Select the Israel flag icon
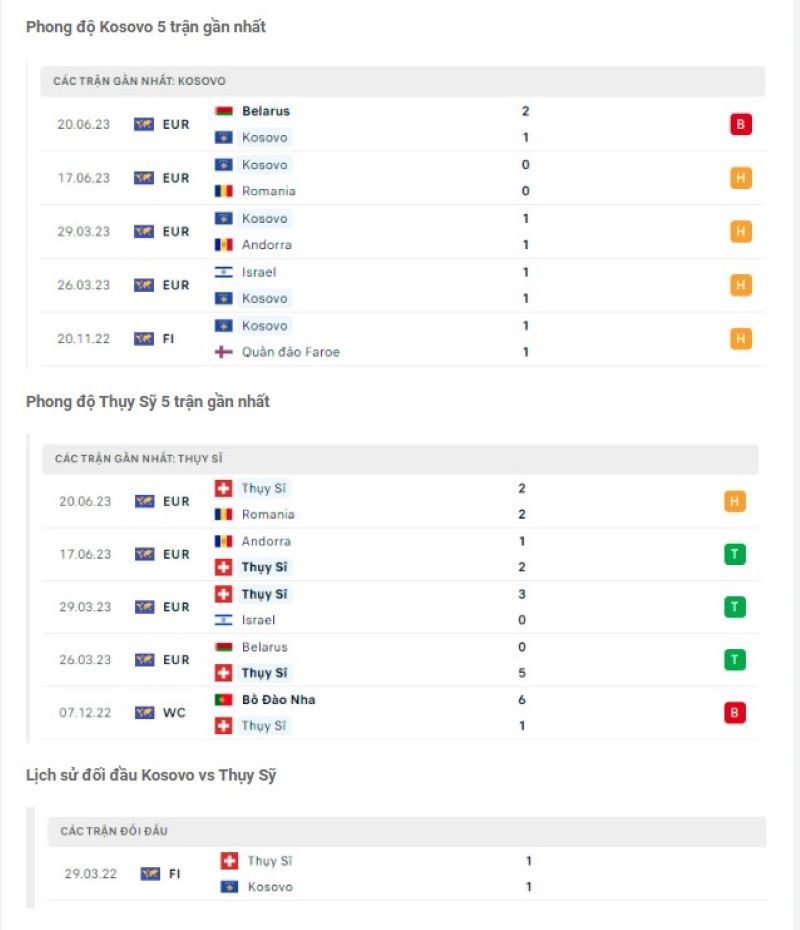800x930 pixels. pos(220,272)
